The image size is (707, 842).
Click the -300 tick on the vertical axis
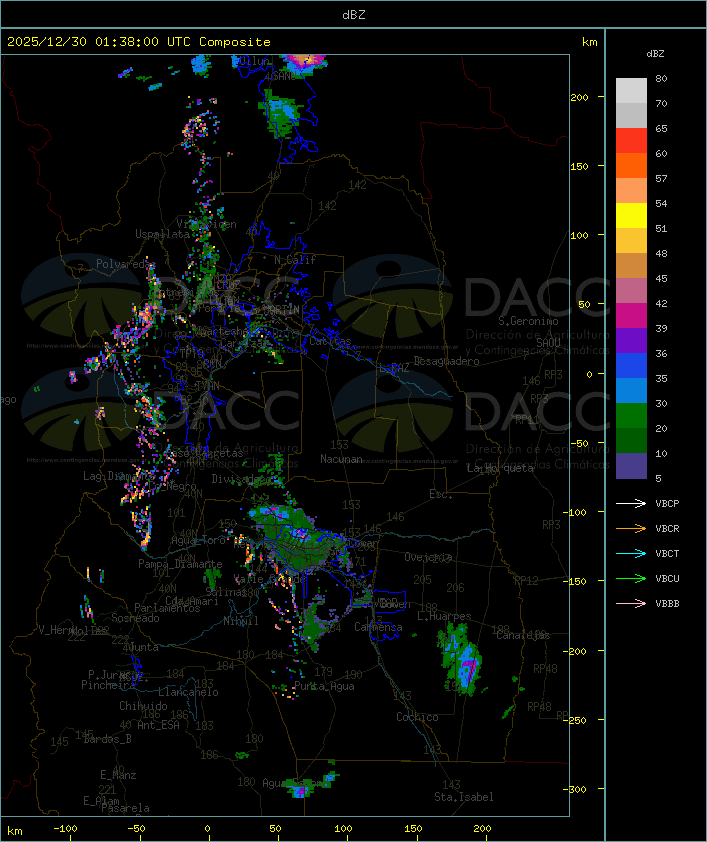(575, 789)
